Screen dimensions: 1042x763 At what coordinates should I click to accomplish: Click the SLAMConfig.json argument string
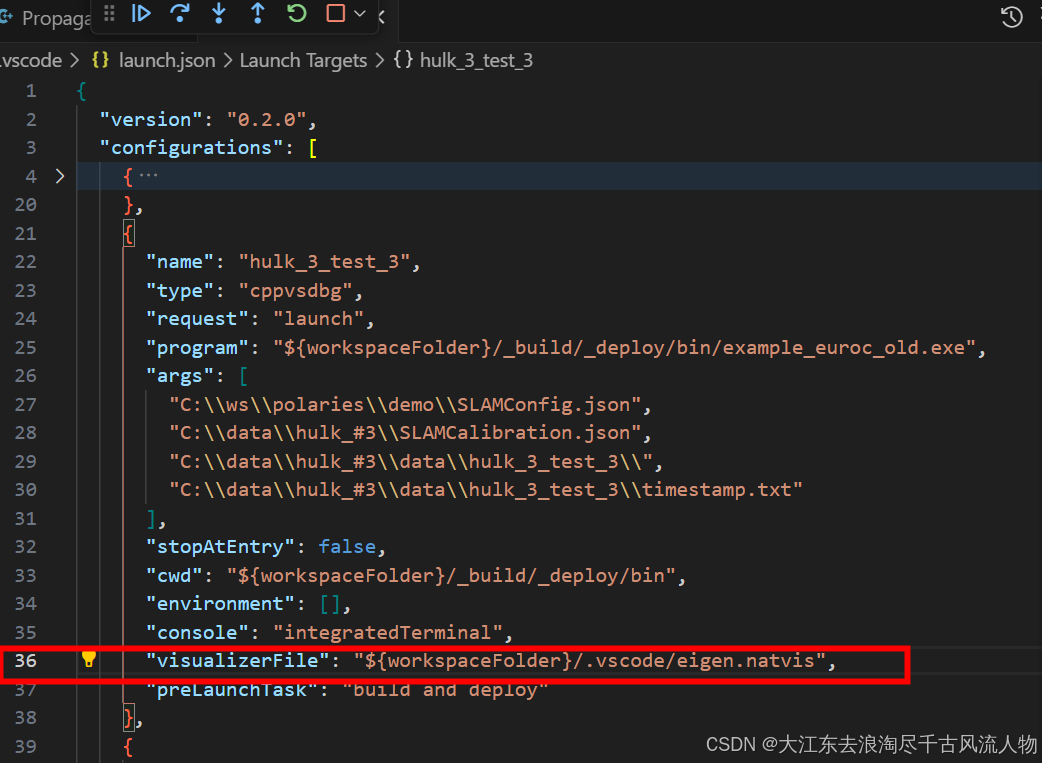coord(405,405)
